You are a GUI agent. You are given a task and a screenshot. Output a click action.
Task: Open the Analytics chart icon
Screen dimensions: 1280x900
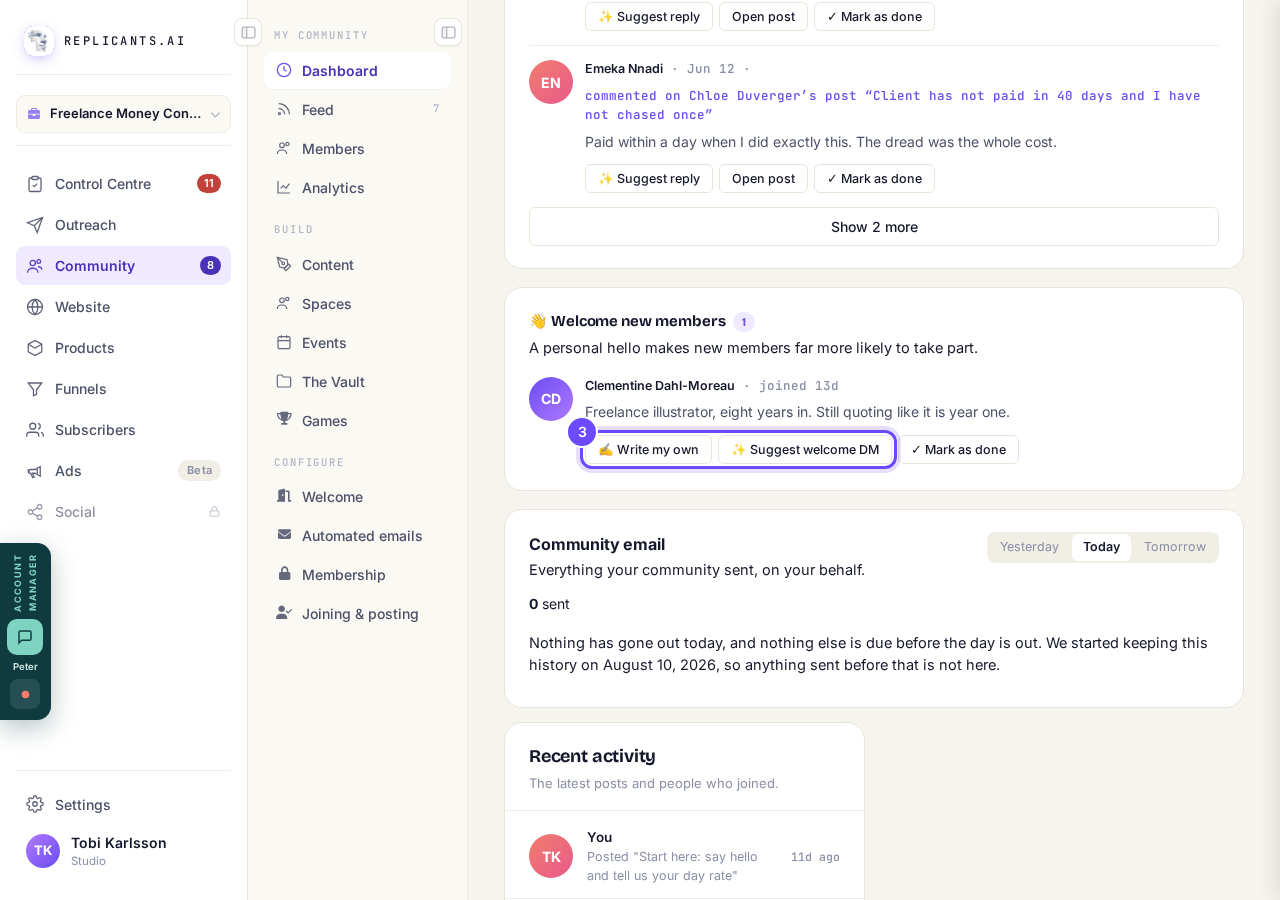284,188
